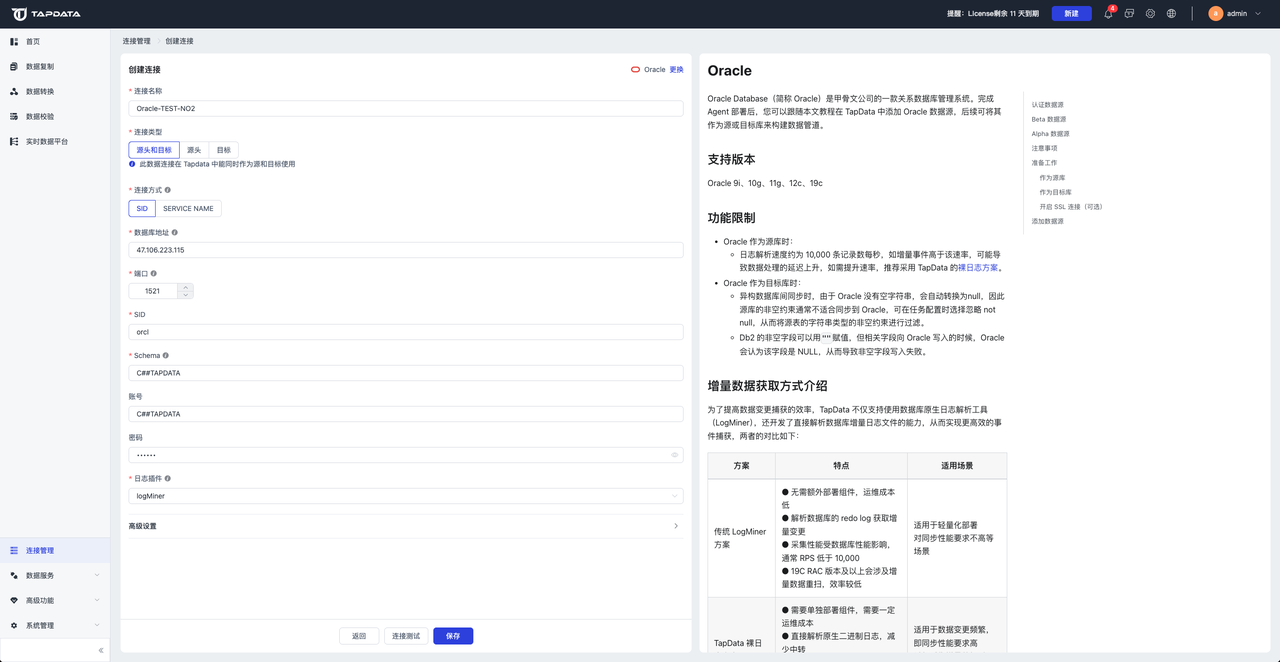Viewport: 1280px width, 662px height.
Task: Click info icon beside 日志插件
Action: (167, 478)
